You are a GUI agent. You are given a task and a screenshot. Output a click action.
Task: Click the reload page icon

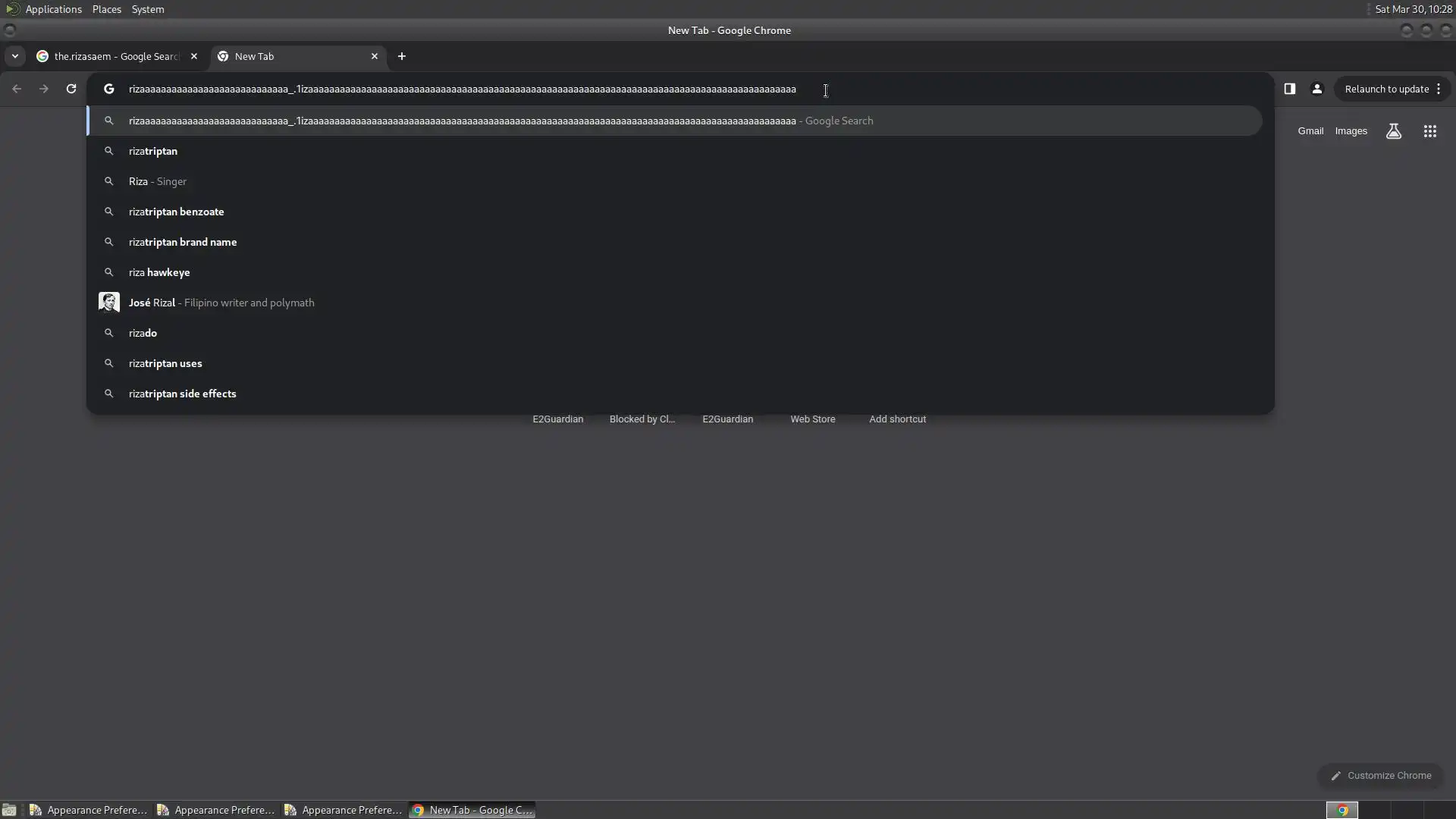point(71,89)
